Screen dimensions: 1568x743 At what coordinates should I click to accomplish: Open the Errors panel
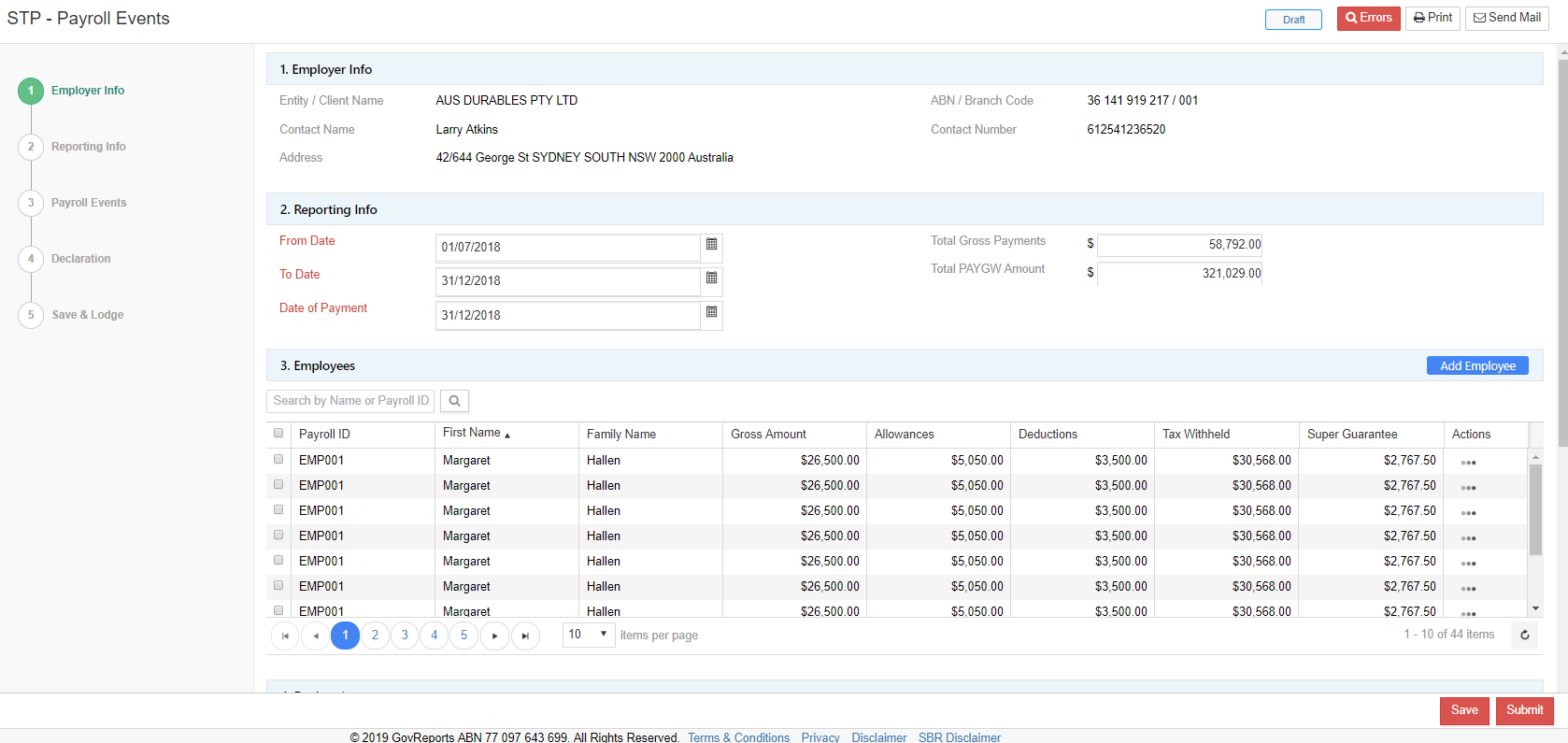coord(1368,18)
